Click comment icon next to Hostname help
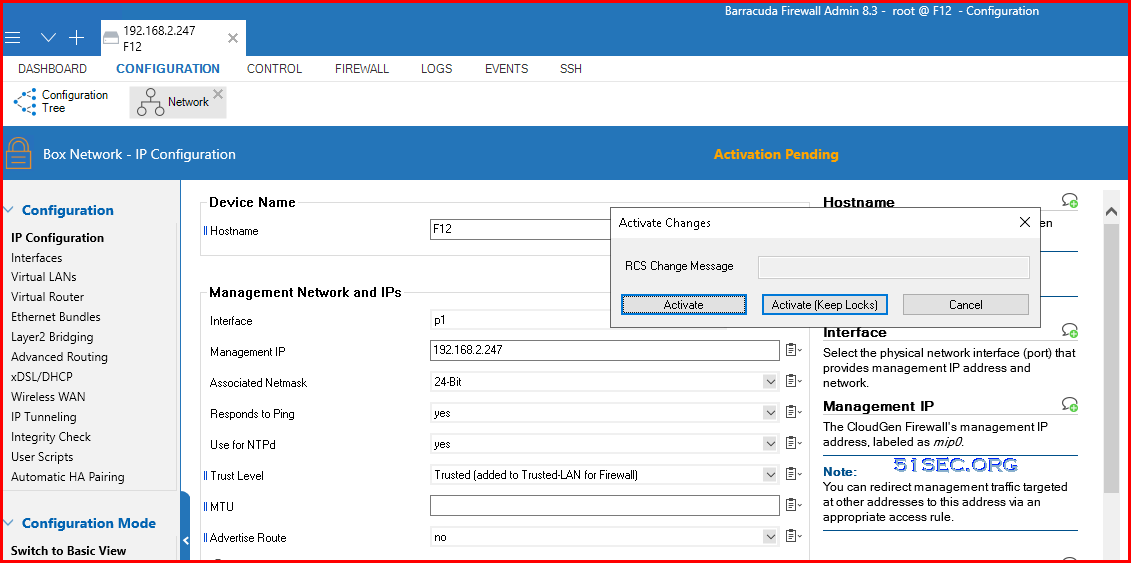 1070,200
